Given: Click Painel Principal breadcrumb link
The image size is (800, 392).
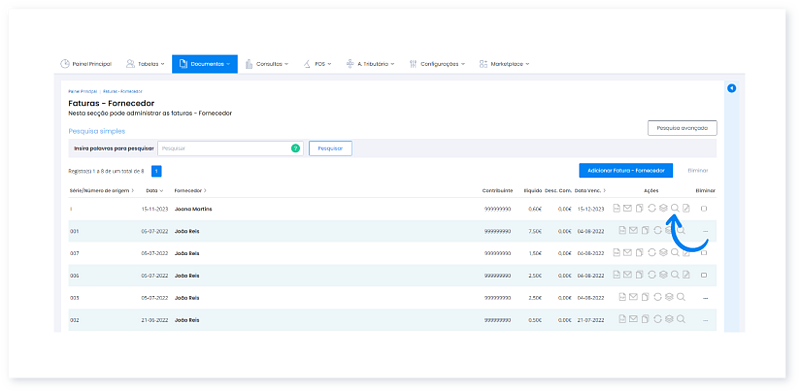Looking at the screenshot, I should 83,91.
